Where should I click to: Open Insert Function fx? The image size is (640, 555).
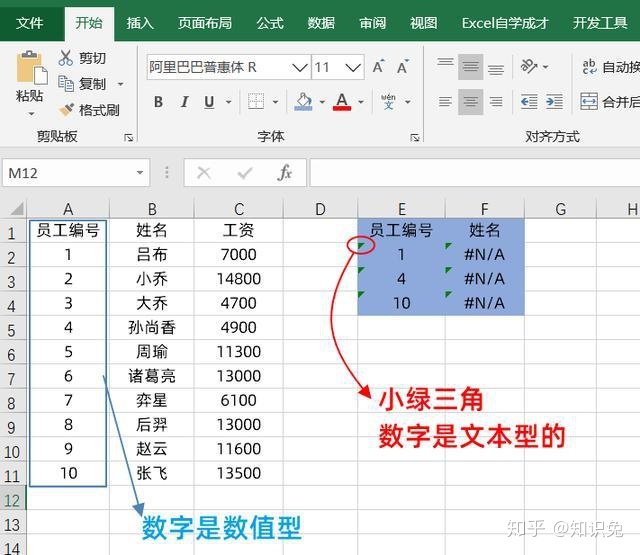click(x=284, y=173)
